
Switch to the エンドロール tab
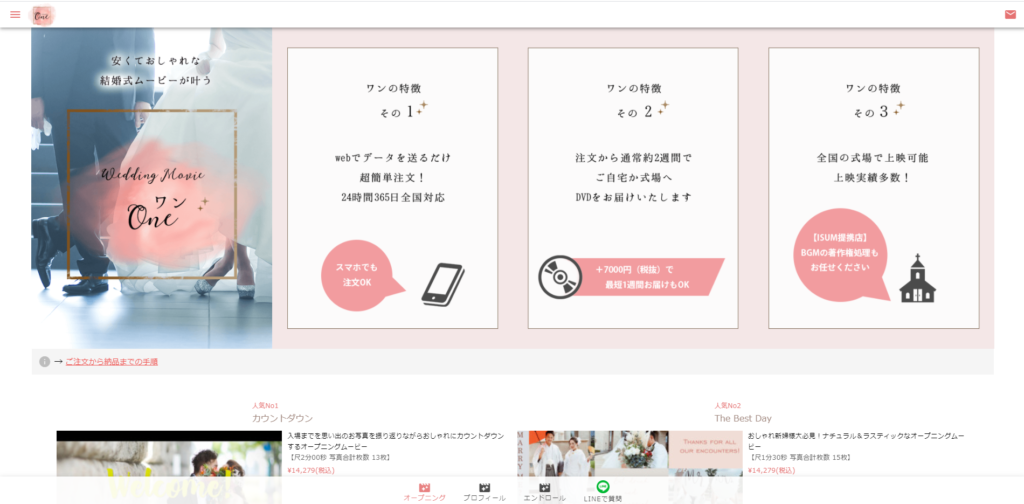click(x=544, y=492)
